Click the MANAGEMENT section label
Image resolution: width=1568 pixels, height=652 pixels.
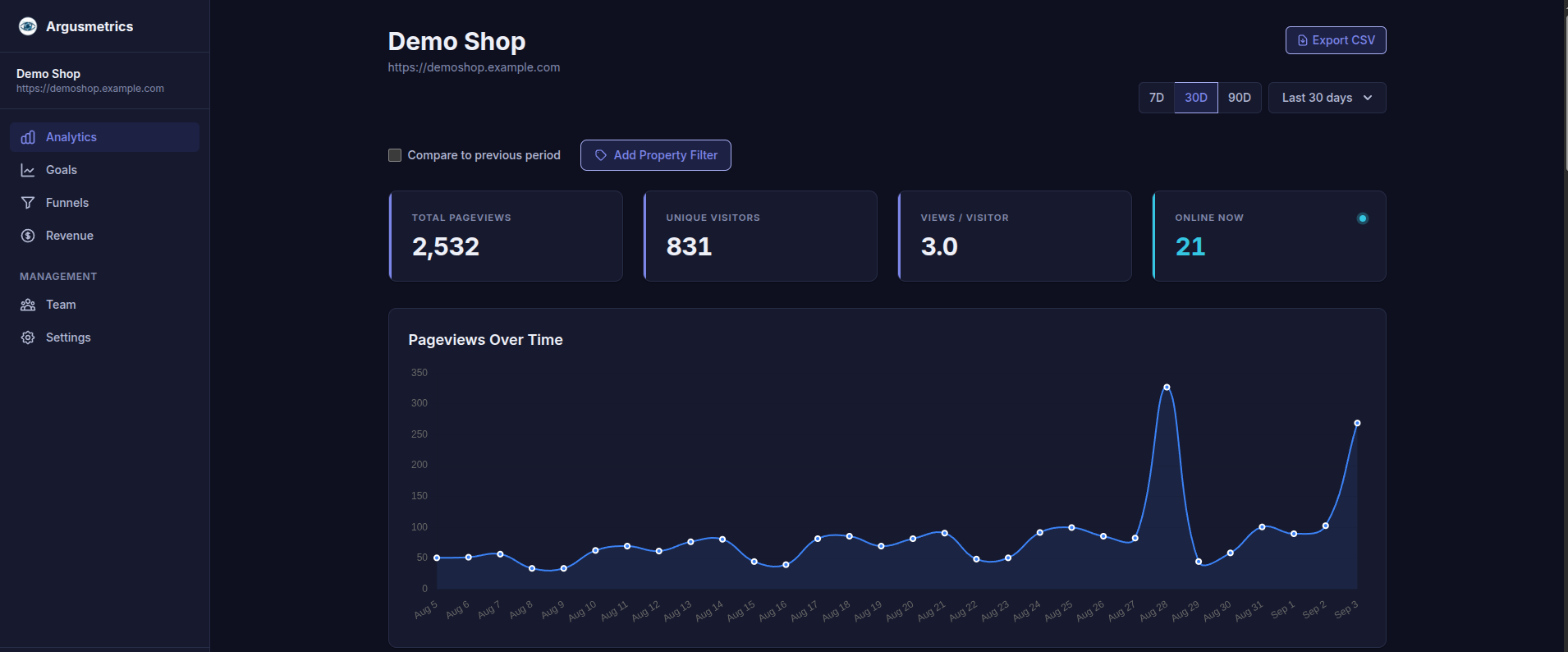58,276
